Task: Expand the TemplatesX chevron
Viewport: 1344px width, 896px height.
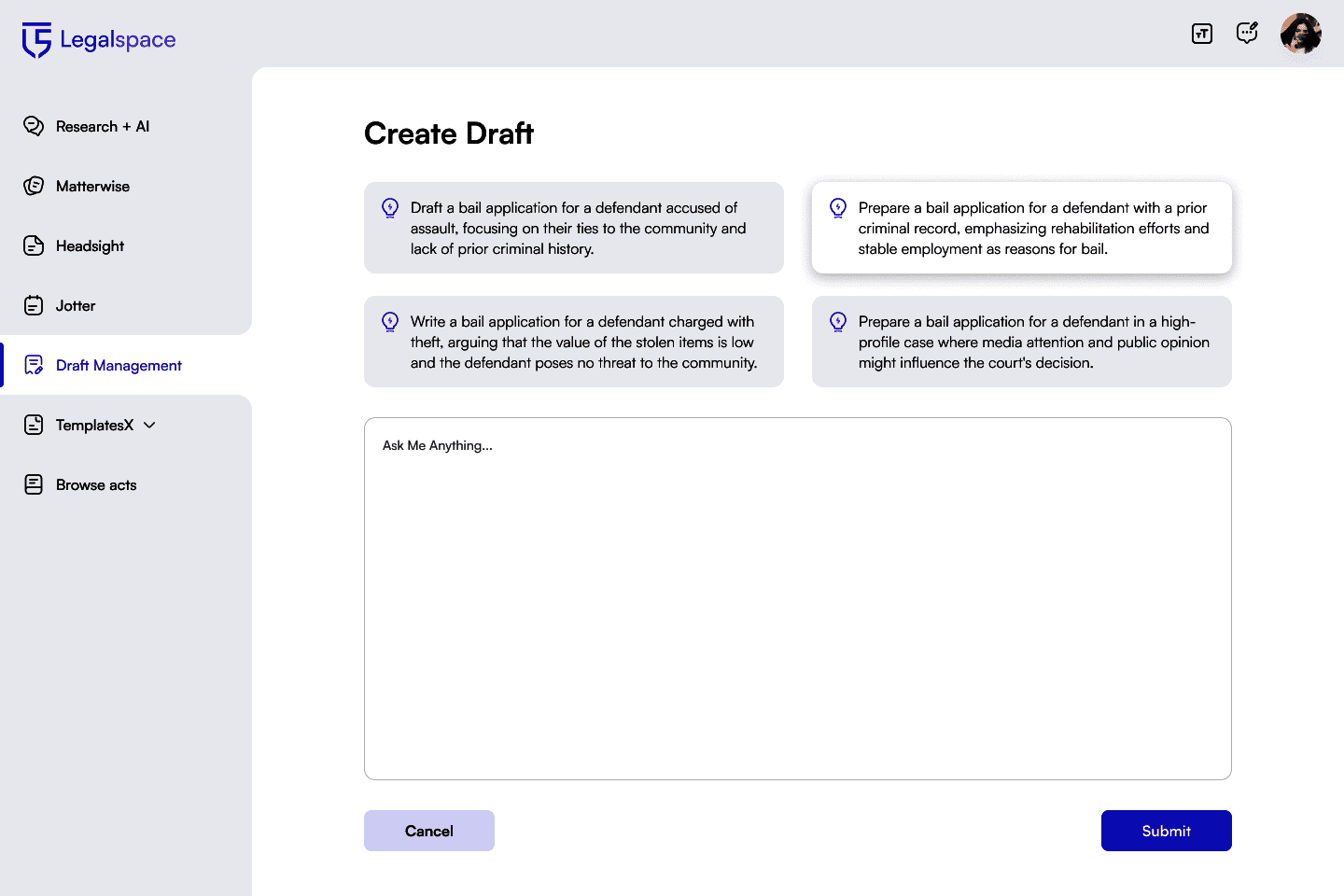Action: coord(149,425)
